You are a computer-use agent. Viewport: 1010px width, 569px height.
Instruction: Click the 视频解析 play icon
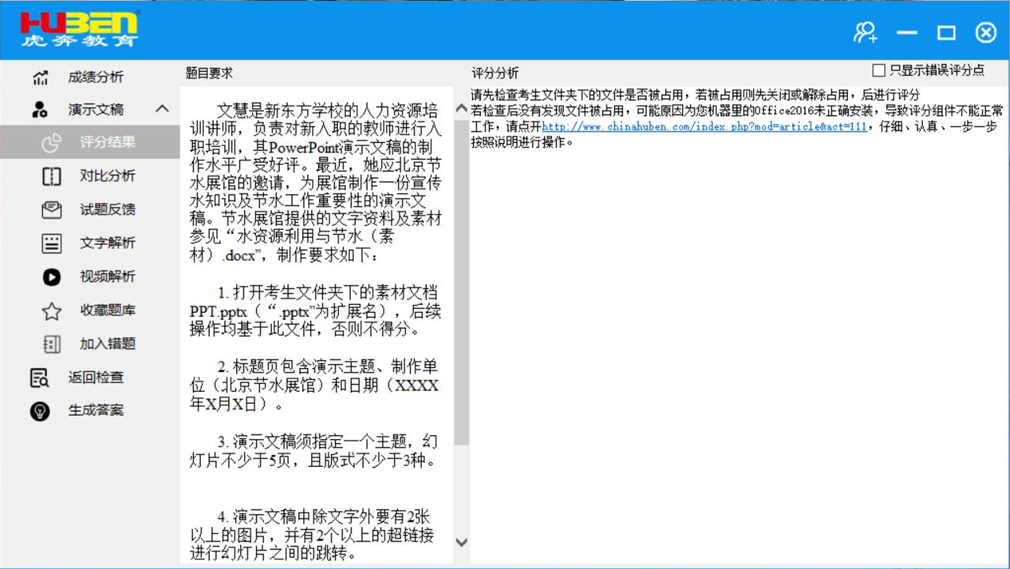52,276
